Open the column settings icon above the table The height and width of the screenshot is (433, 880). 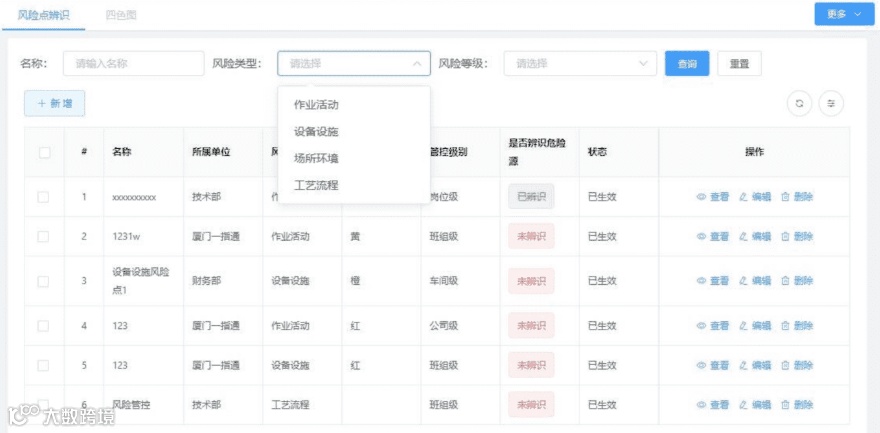831,104
